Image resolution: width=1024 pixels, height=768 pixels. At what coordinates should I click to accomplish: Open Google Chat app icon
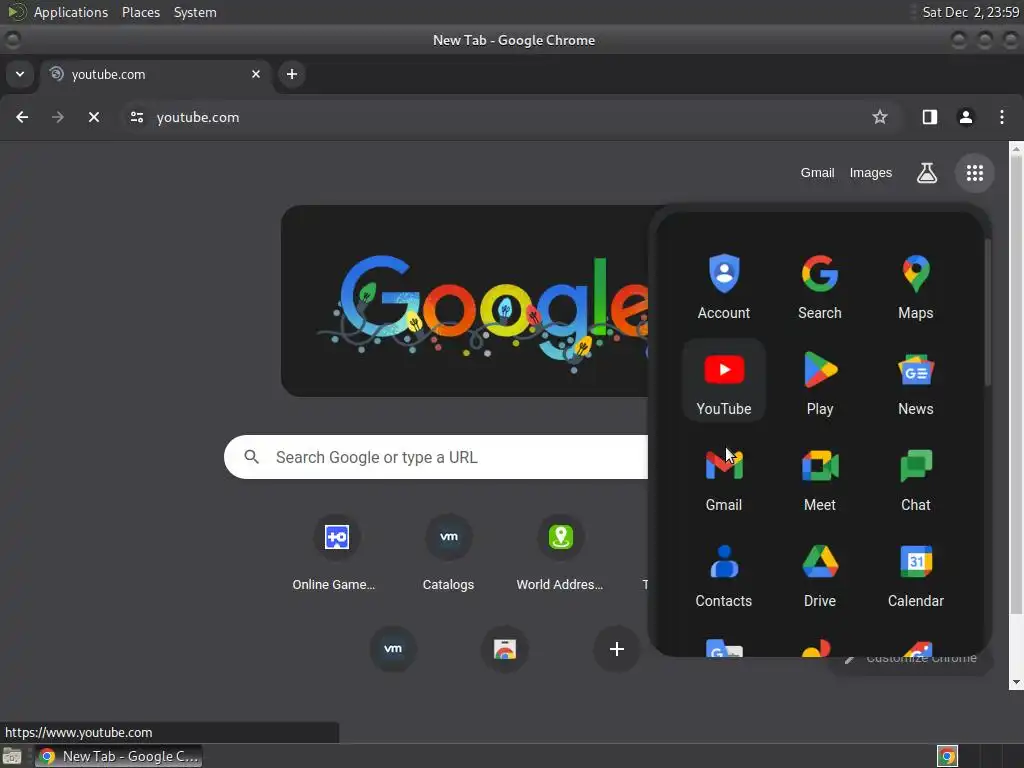pyautogui.click(x=916, y=478)
